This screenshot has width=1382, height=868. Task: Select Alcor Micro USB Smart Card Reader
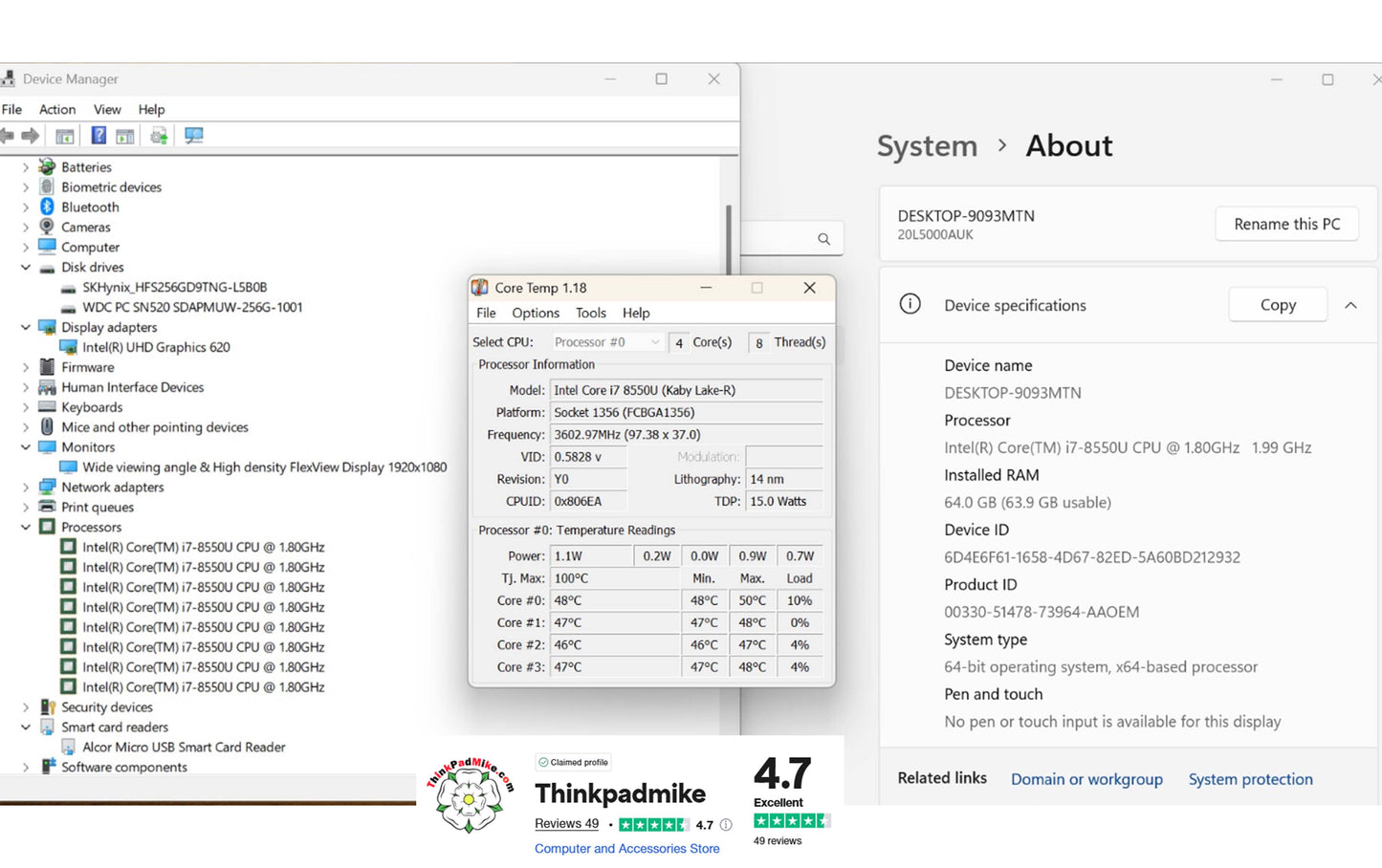[x=184, y=747]
